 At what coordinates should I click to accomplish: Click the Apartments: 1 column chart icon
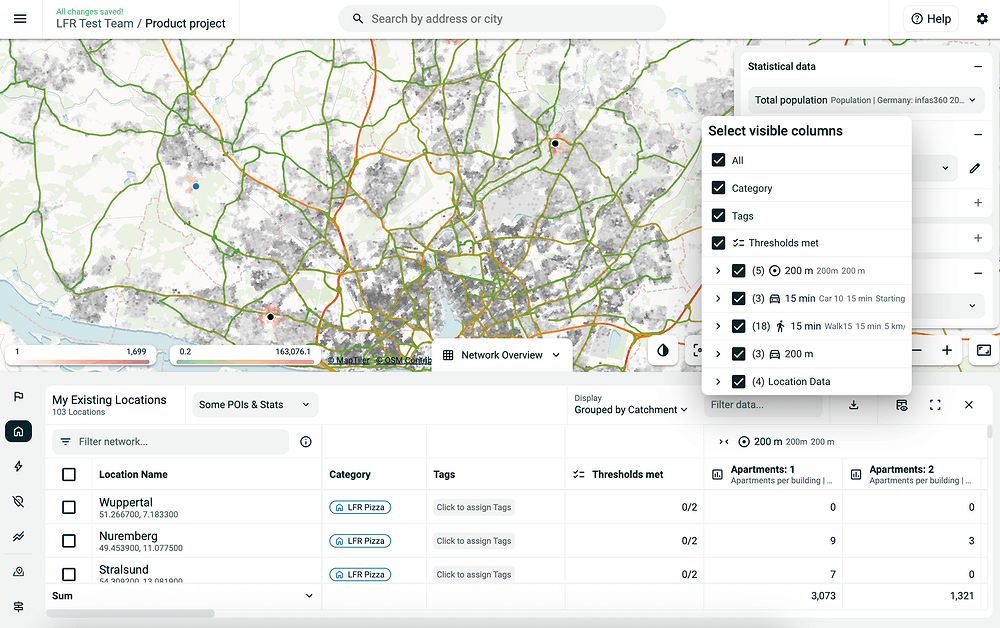[x=717, y=475]
